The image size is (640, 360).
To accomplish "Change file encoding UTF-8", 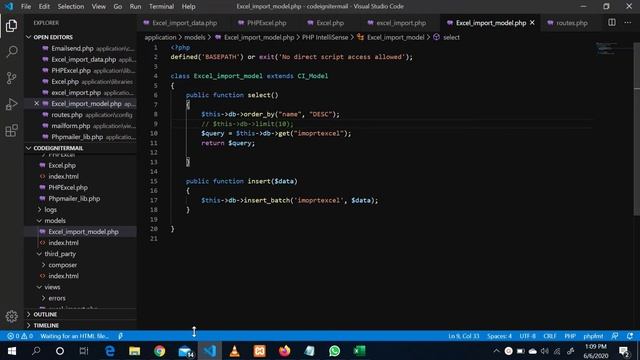I will click(527, 336).
